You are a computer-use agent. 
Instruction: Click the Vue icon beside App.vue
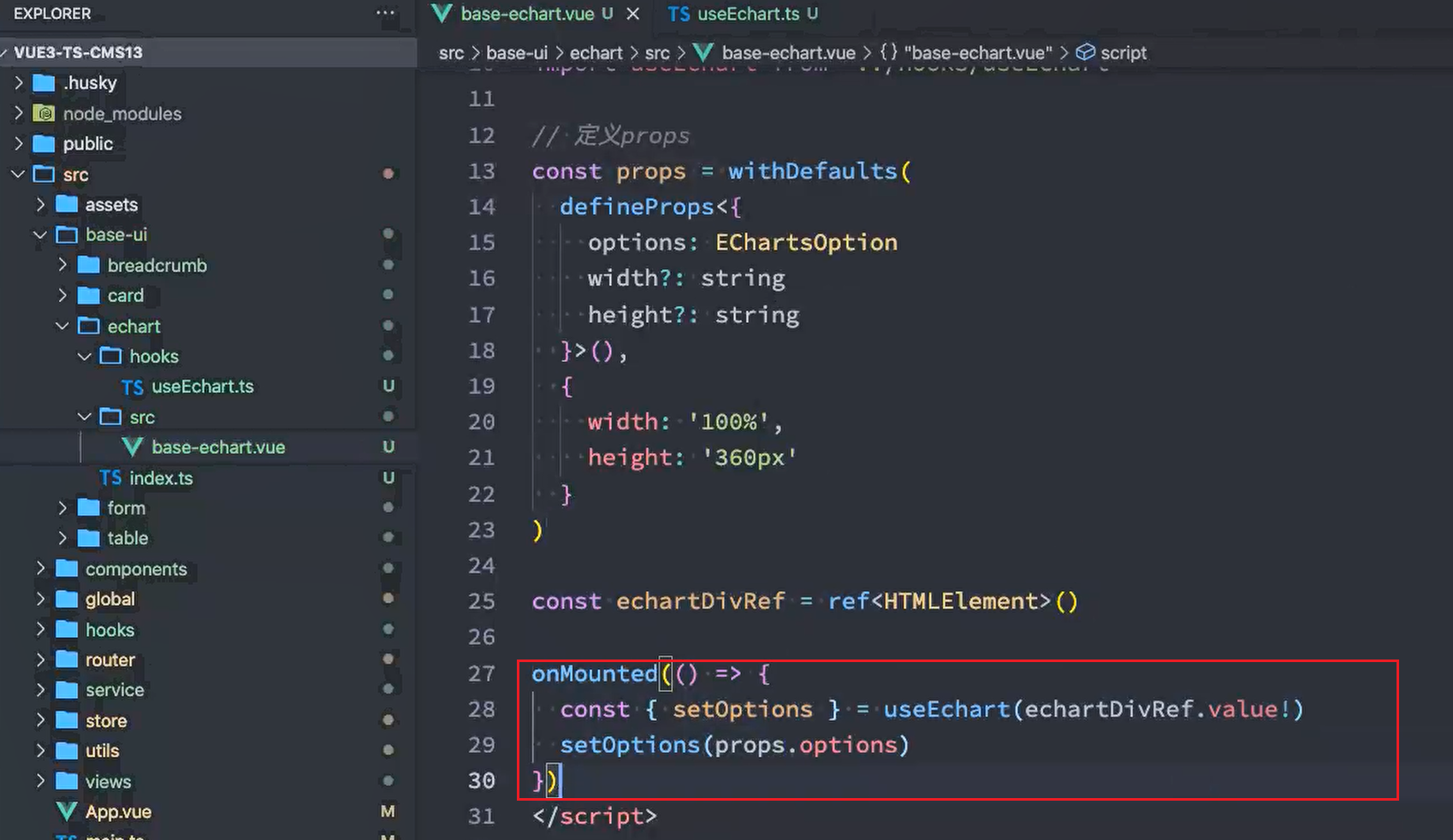point(67,812)
